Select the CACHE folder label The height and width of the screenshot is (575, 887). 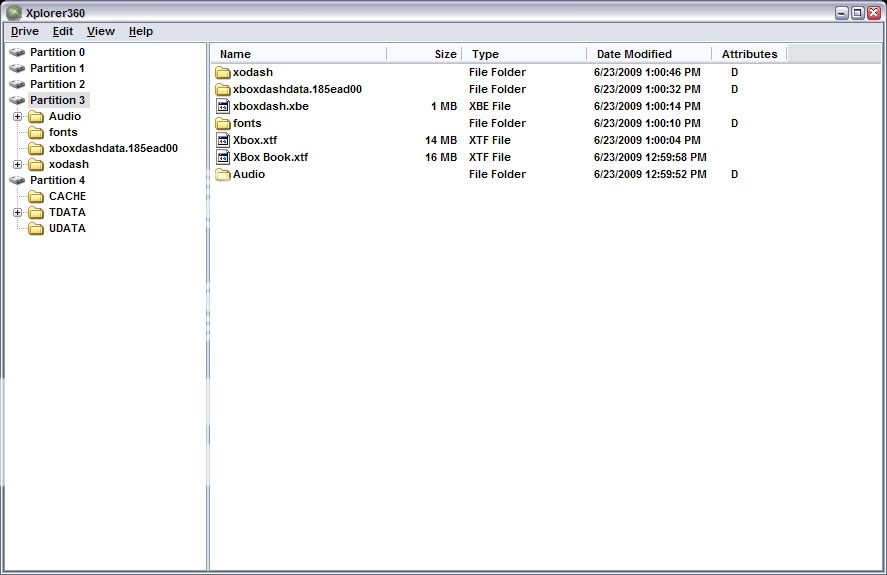(67, 196)
